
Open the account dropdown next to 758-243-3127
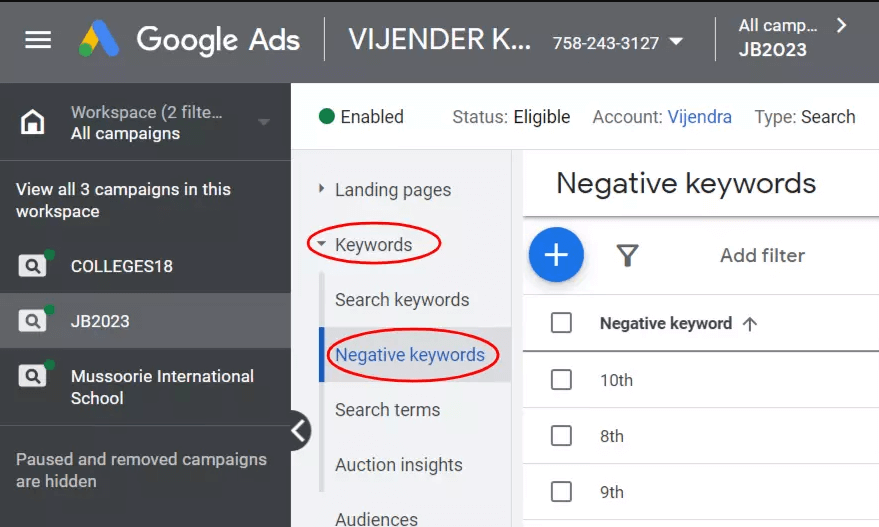pos(677,41)
